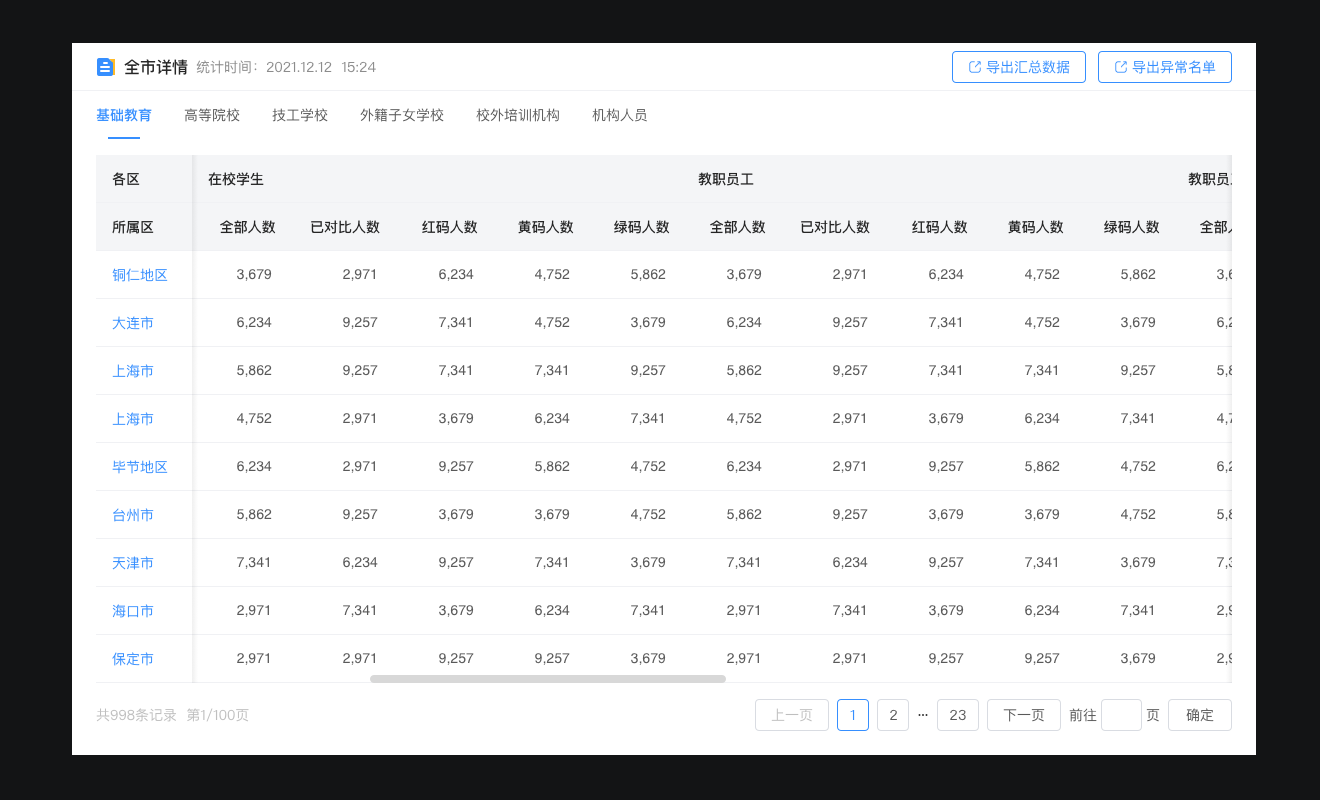Click the 下一页 next page button
Viewport: 1320px width, 800px height.
1023,715
